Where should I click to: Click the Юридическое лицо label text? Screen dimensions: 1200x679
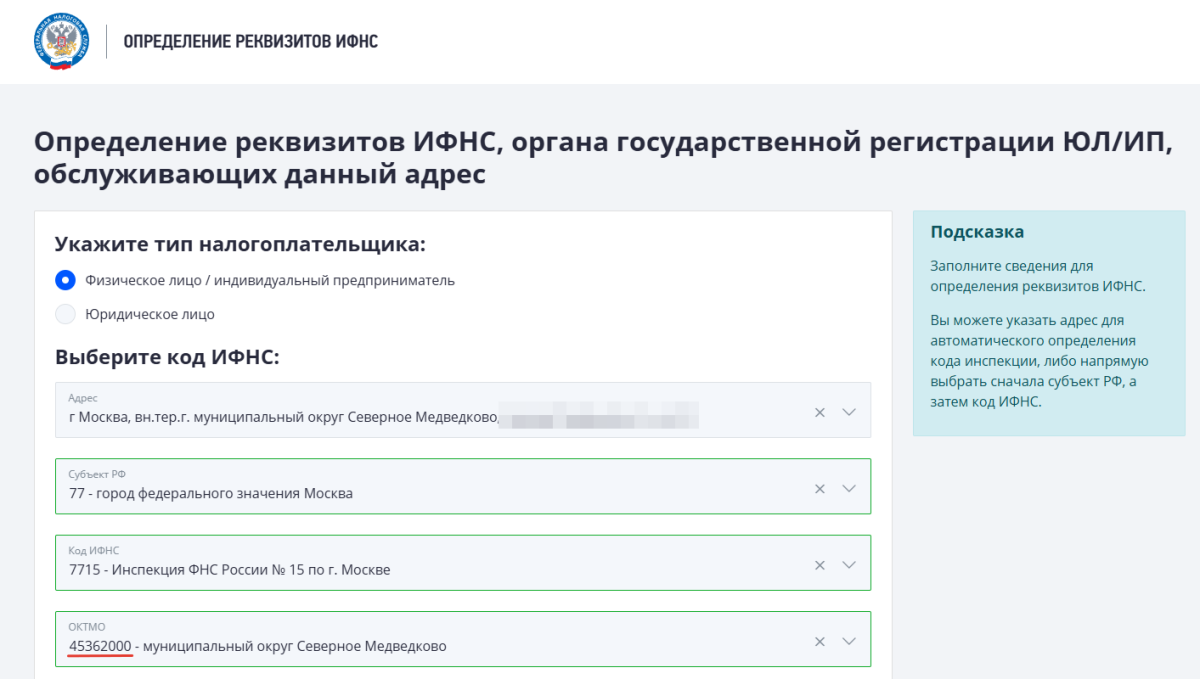coord(150,314)
